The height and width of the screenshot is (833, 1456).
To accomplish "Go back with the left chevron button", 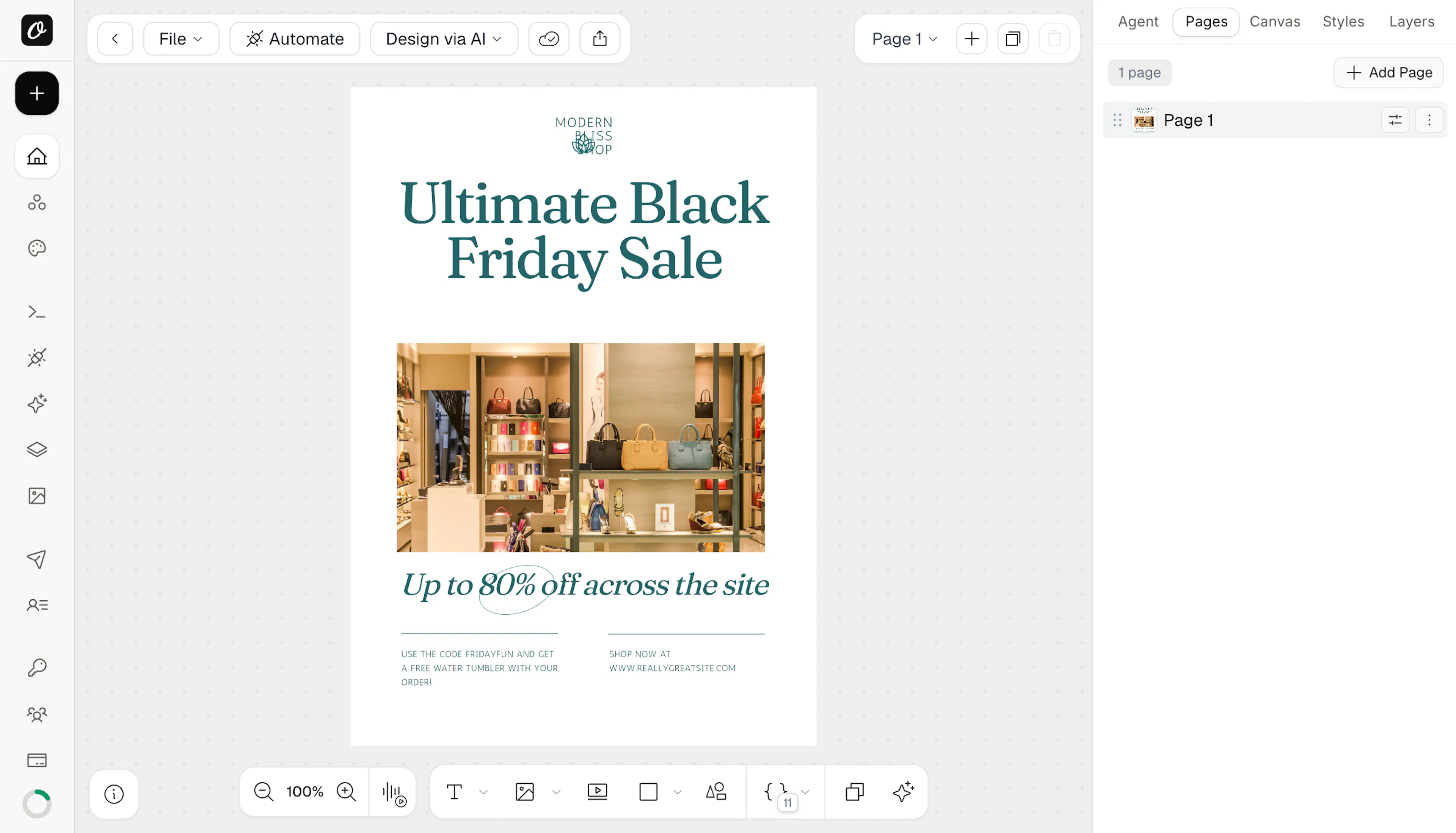I will tap(115, 39).
